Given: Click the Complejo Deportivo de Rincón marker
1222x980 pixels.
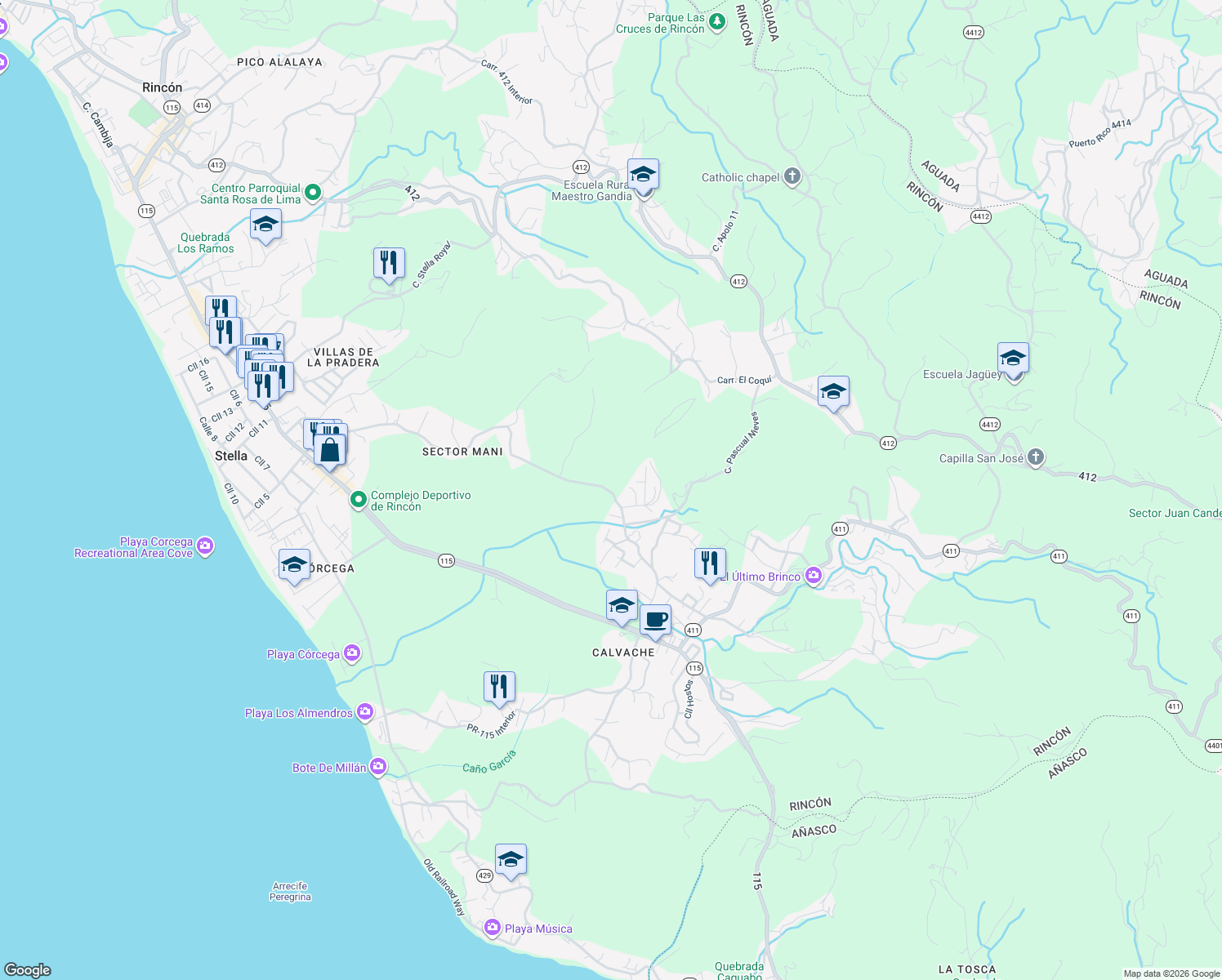Looking at the screenshot, I should [x=359, y=498].
